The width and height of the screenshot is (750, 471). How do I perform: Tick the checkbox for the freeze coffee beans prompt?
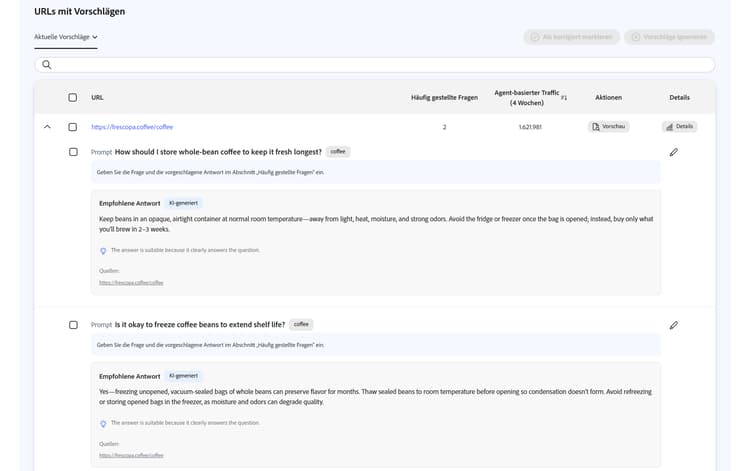[73, 325]
